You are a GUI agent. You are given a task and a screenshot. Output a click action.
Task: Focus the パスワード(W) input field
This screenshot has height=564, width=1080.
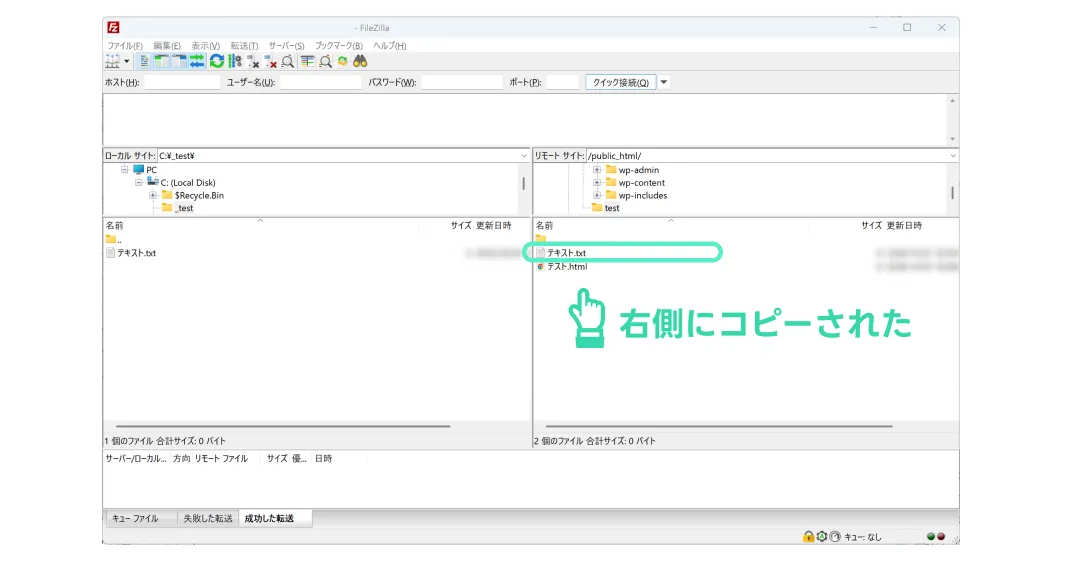(461, 82)
